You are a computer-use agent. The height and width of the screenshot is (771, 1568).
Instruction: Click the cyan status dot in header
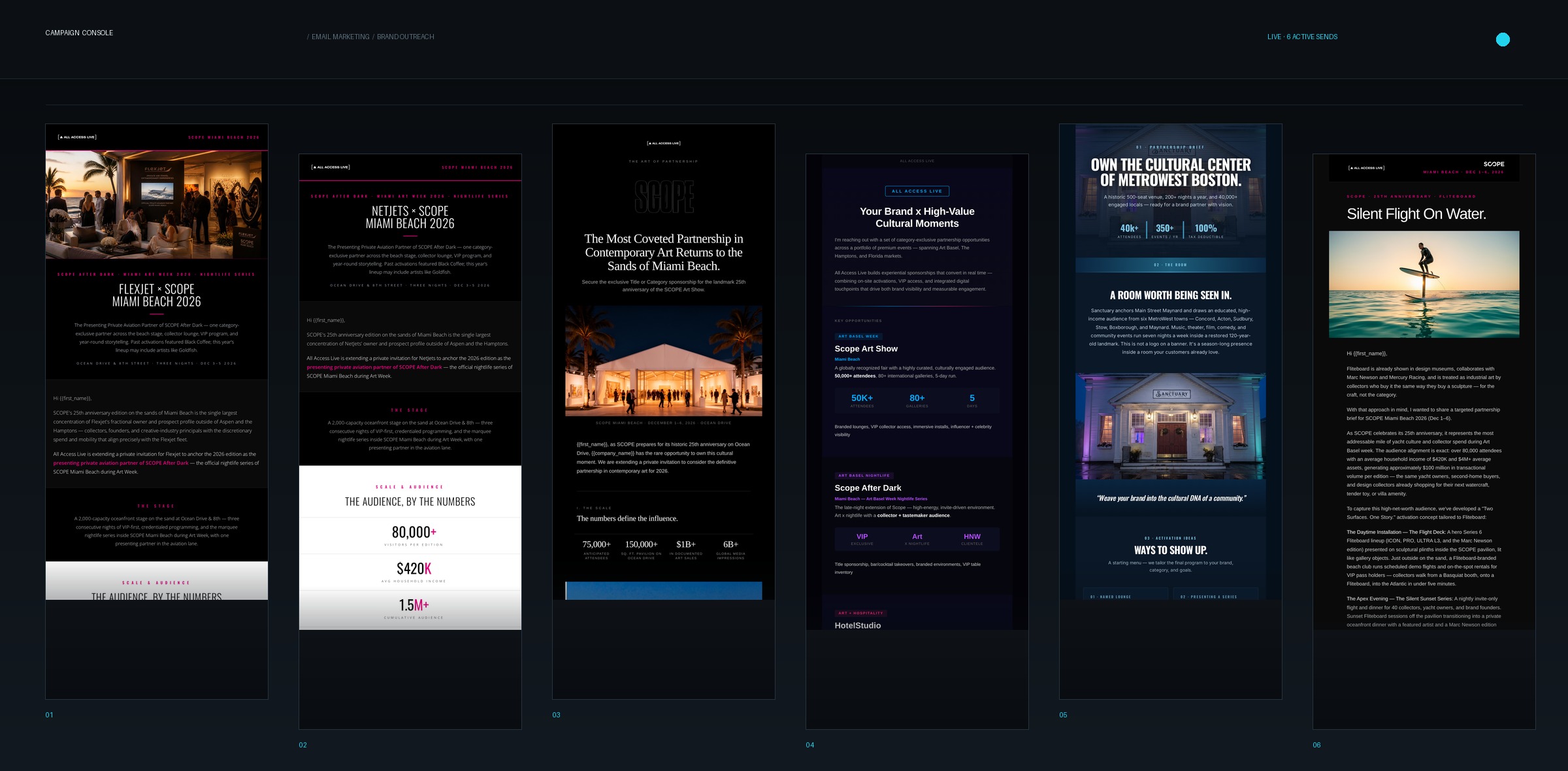point(1503,40)
